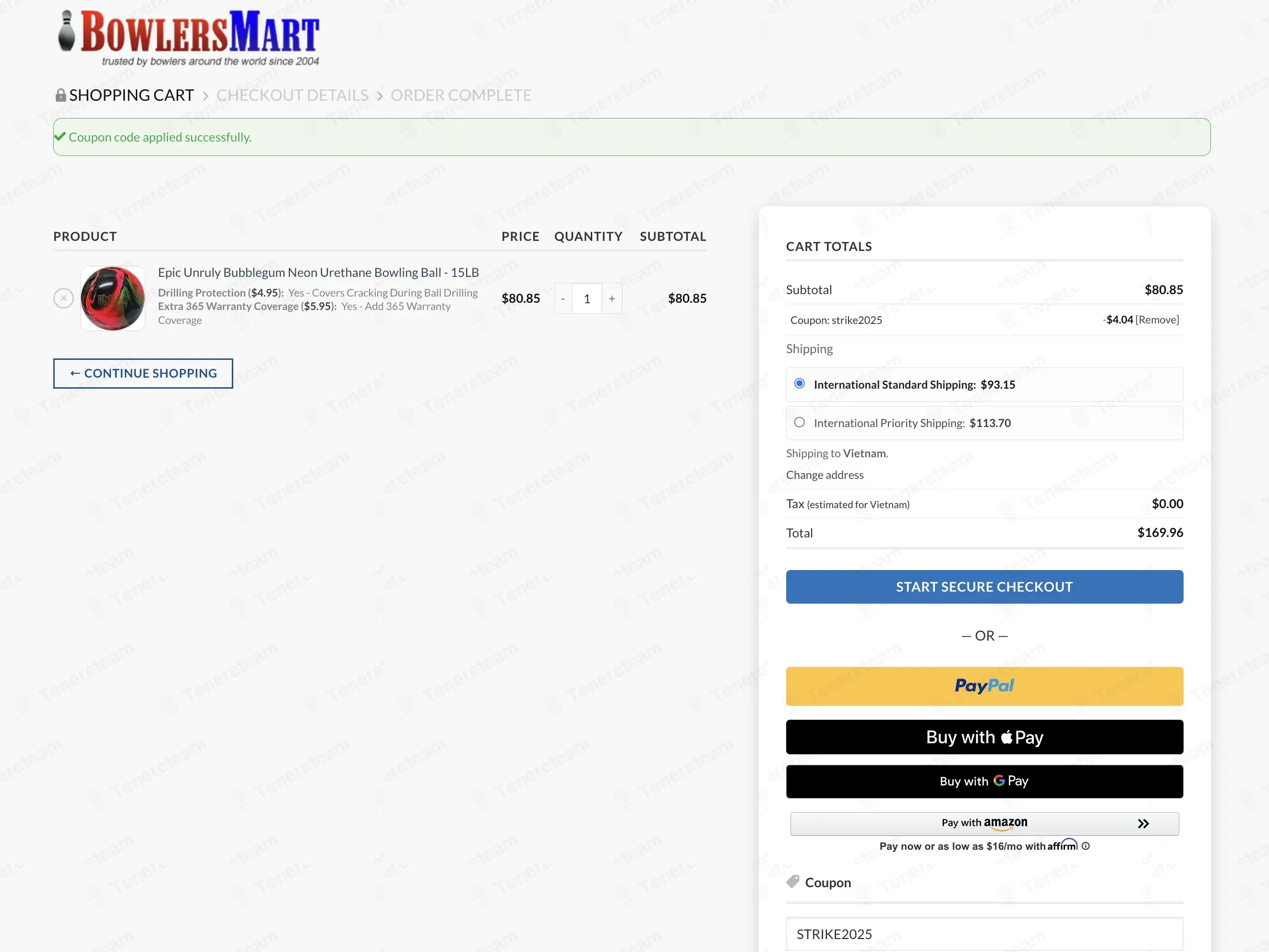This screenshot has height=952, width=1269.
Task: Choose Buy with Google Pay
Action: (984, 781)
